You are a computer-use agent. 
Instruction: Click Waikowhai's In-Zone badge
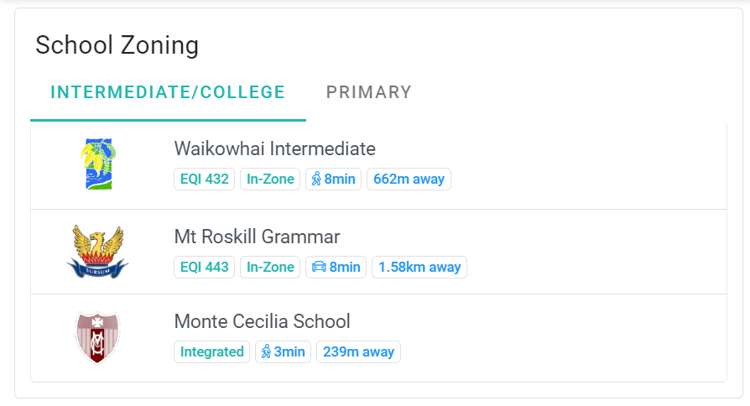click(270, 180)
